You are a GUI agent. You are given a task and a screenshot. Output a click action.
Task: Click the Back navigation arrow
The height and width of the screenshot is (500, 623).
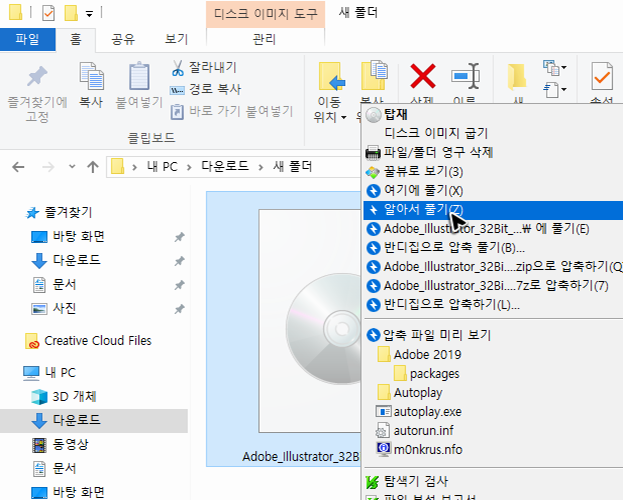pos(18,167)
